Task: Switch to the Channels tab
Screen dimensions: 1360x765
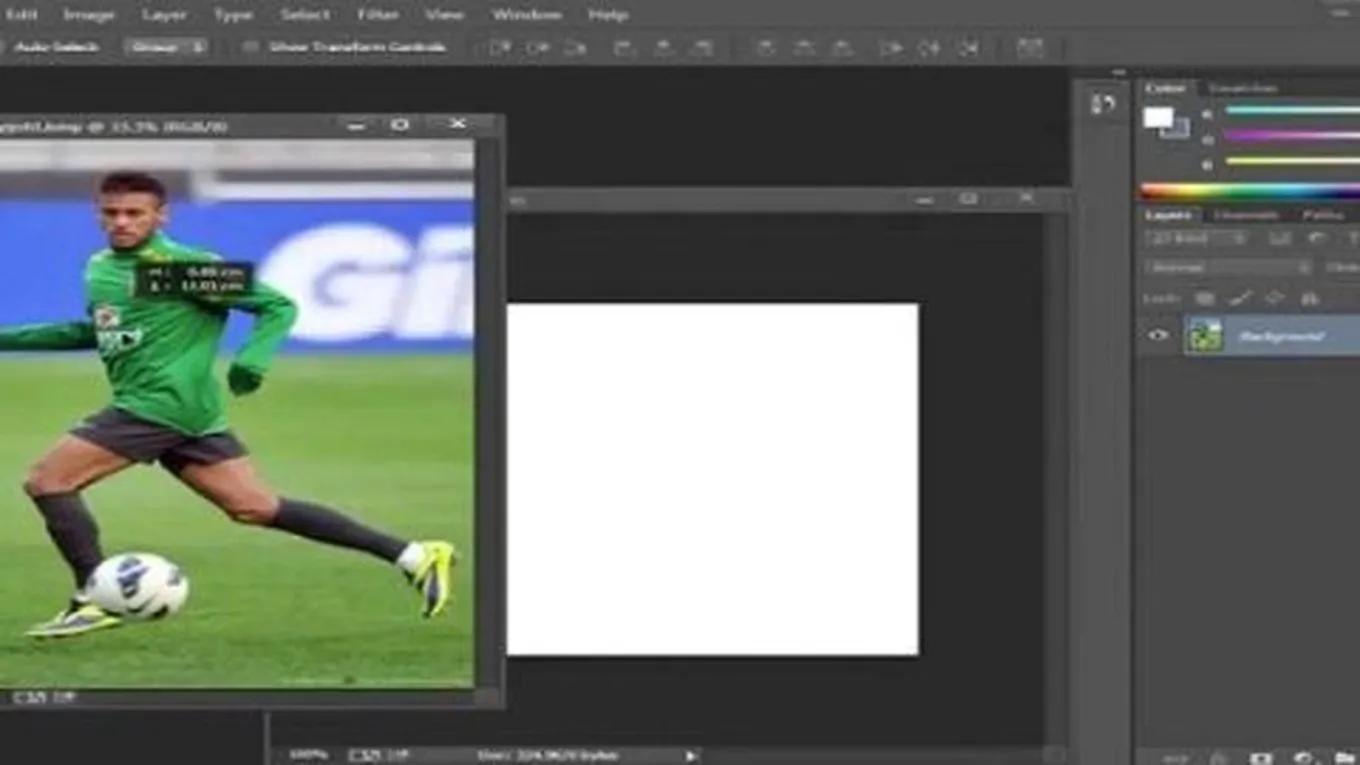Action: click(1245, 215)
